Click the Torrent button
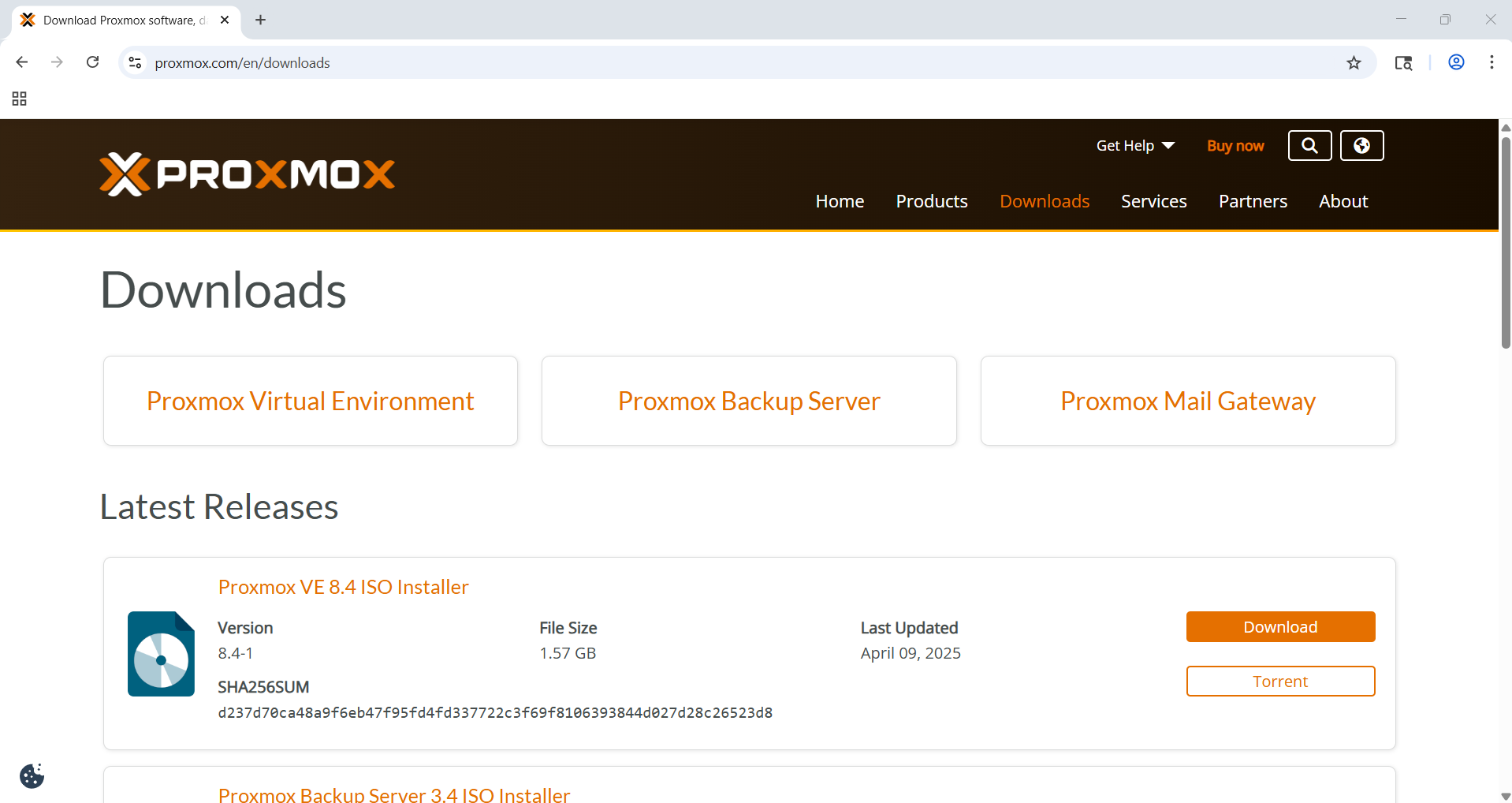1512x803 pixels. point(1280,681)
